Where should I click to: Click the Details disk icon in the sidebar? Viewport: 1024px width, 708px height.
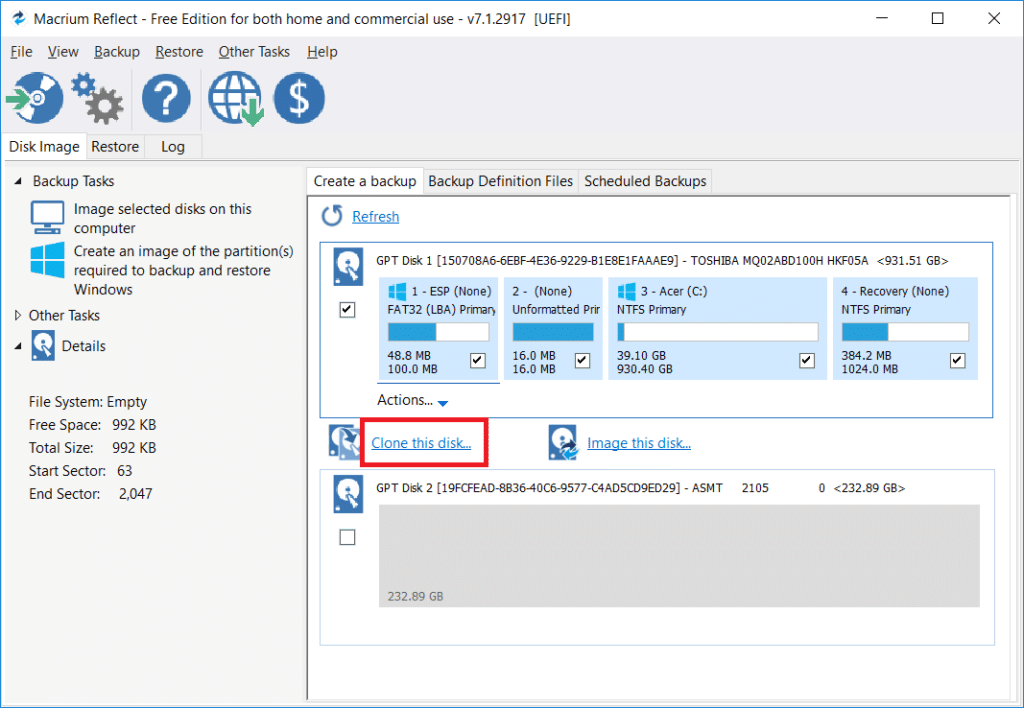pos(43,346)
